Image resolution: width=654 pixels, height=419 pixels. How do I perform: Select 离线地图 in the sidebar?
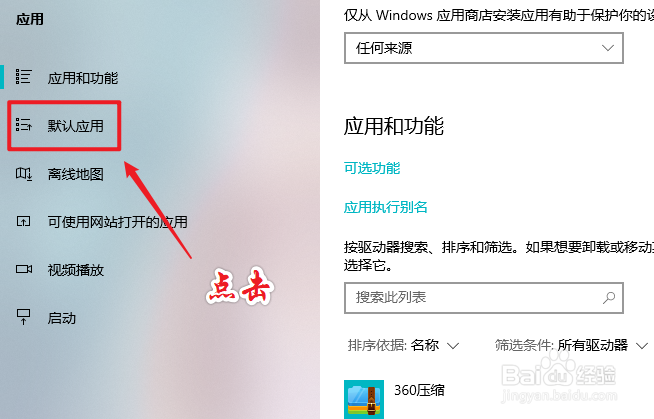[75, 174]
